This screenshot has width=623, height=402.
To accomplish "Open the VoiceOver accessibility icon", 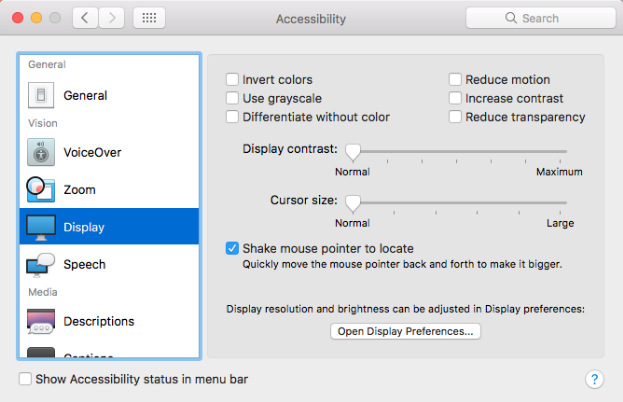I will (x=41, y=152).
